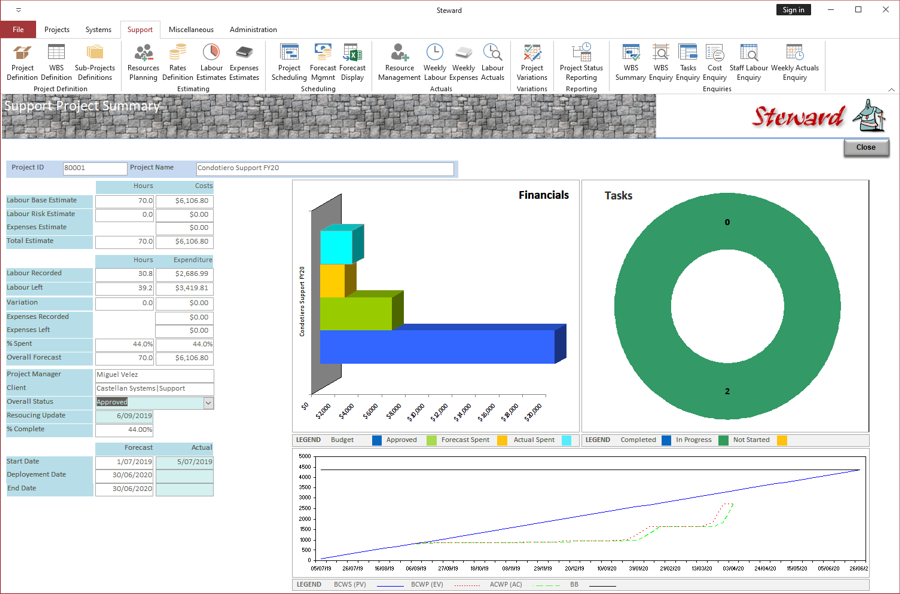Click the Actual Spent cyan swatch
The height and width of the screenshot is (594, 900).
tap(567, 441)
